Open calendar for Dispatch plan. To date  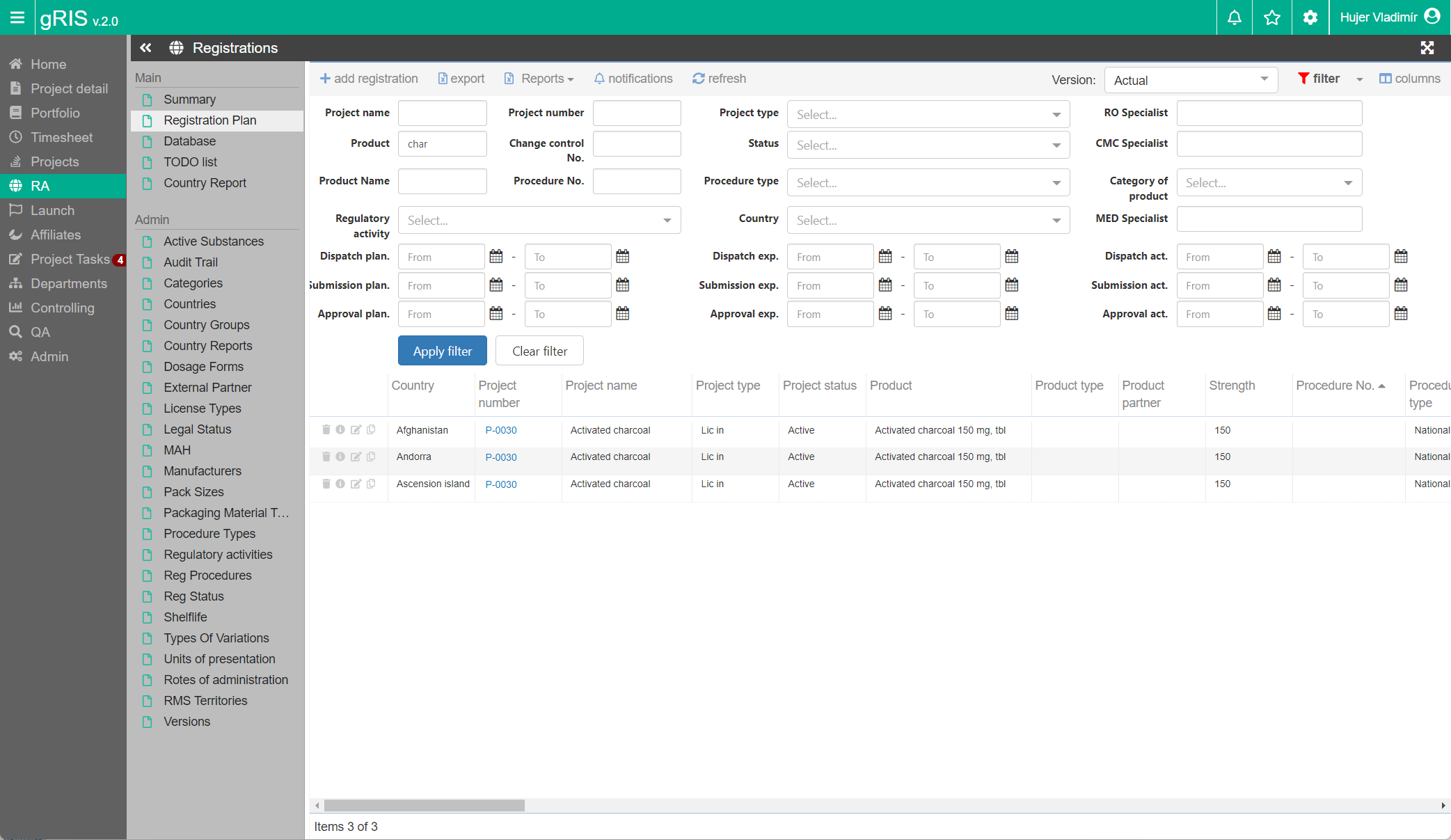point(623,257)
